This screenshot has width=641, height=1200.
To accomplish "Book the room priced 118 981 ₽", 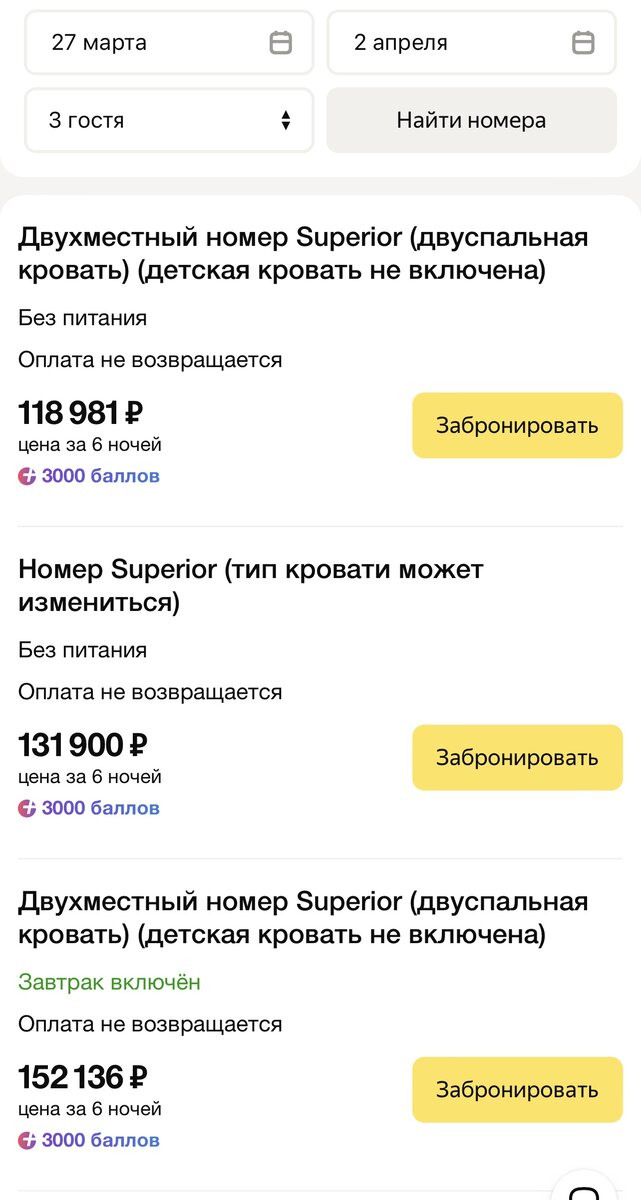I will tap(516, 424).
